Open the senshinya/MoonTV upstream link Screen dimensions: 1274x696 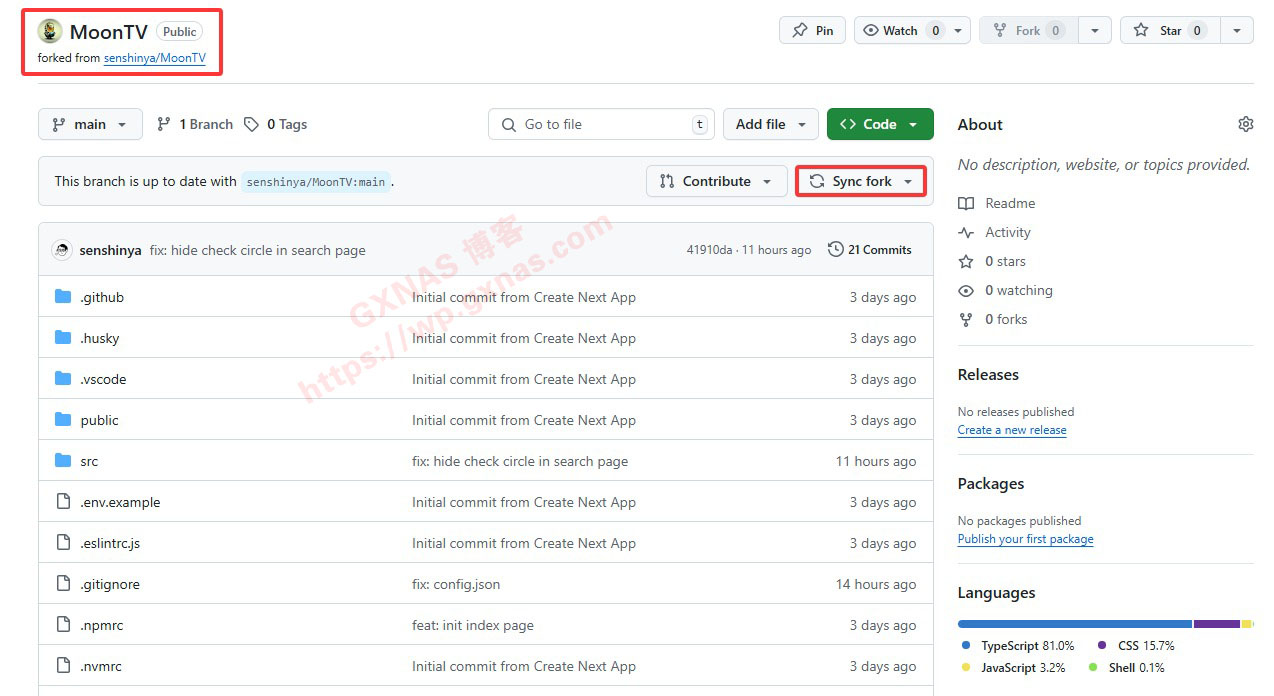click(155, 58)
